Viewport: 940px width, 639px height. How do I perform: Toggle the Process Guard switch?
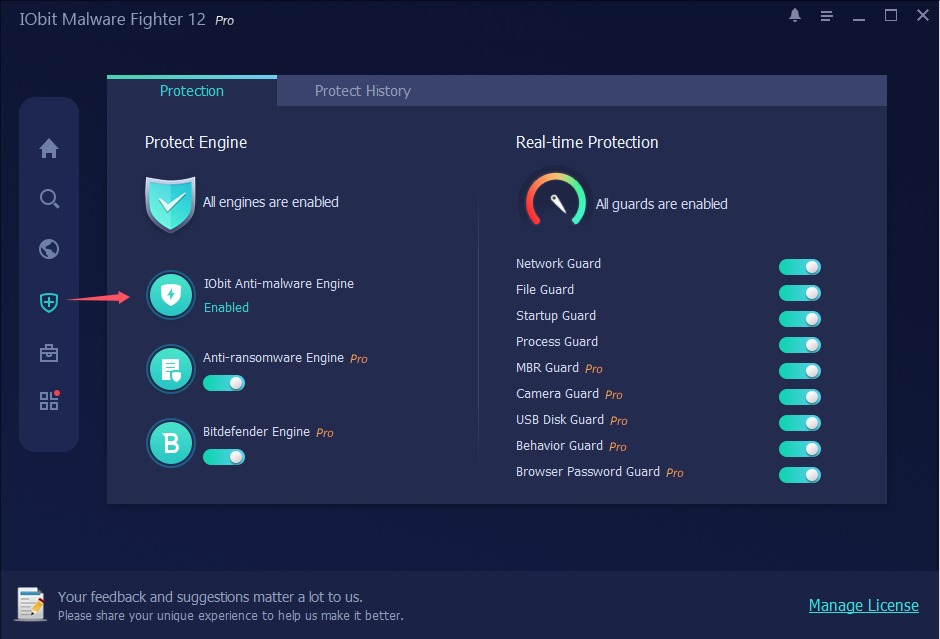pos(800,345)
